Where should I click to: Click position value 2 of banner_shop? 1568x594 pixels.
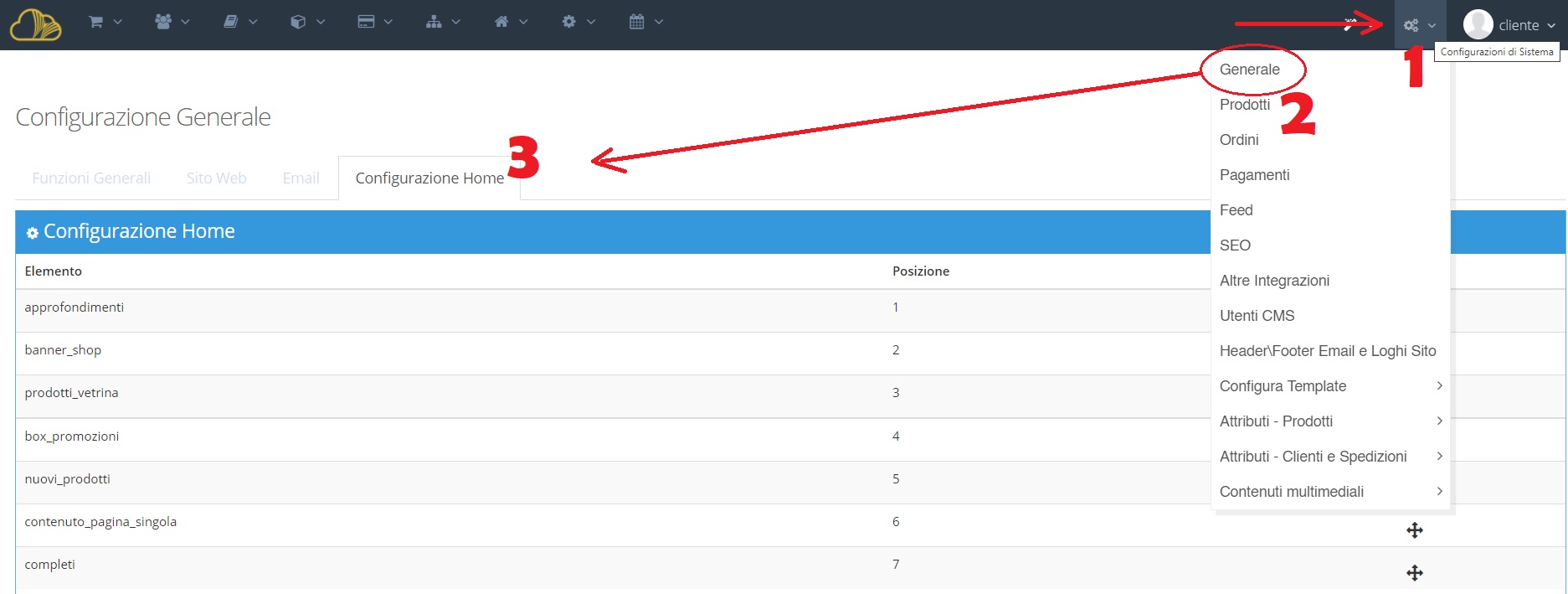pos(896,350)
